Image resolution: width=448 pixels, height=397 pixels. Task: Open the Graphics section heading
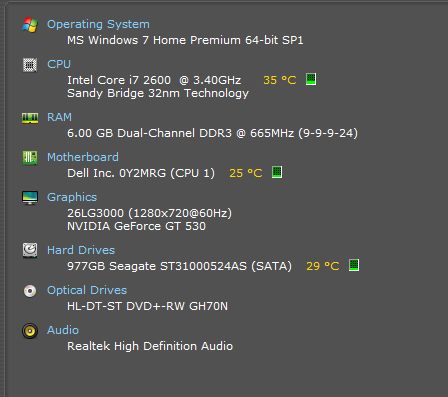[x=72, y=197]
